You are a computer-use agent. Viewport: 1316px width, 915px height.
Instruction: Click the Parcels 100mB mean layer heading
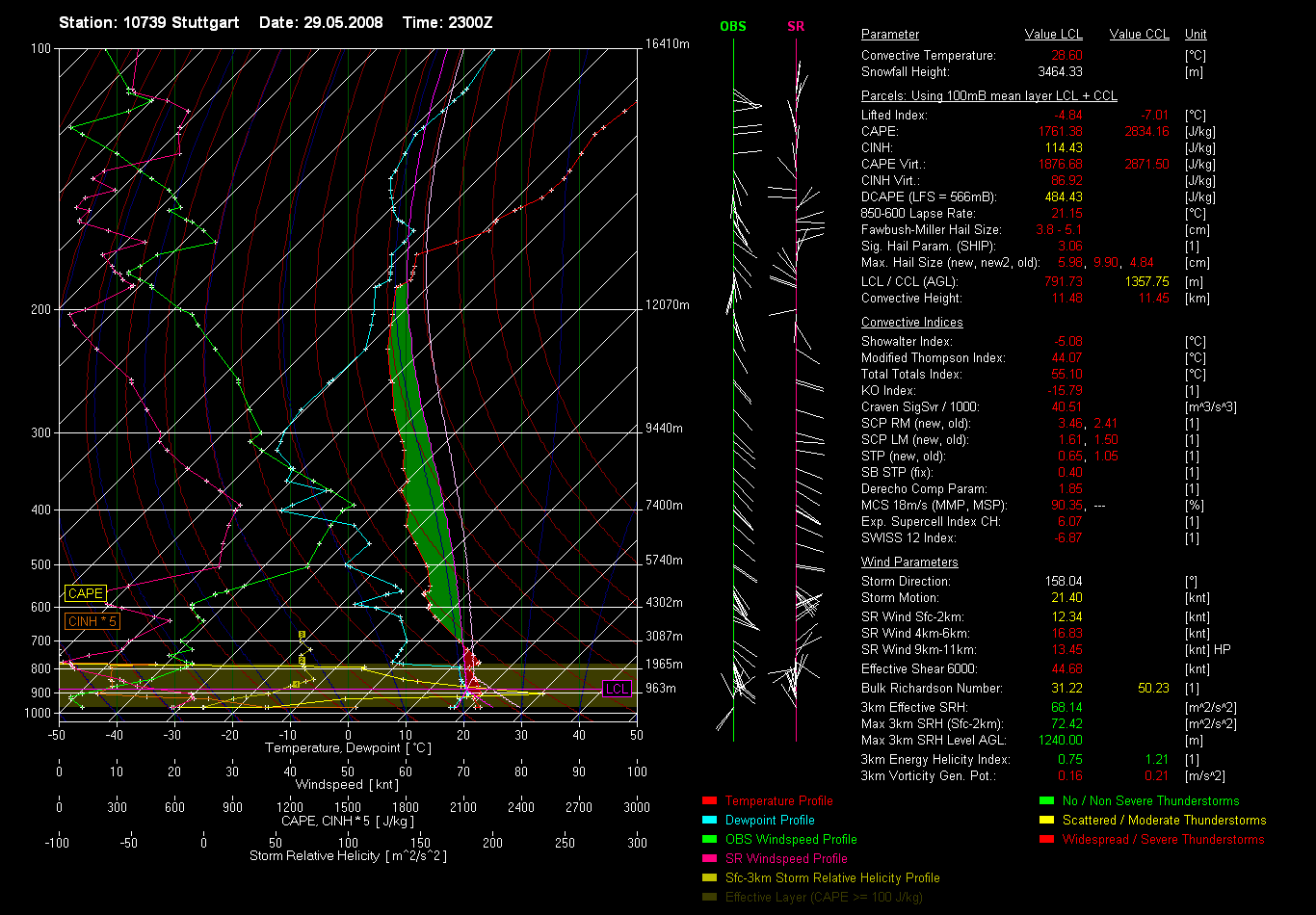click(988, 96)
